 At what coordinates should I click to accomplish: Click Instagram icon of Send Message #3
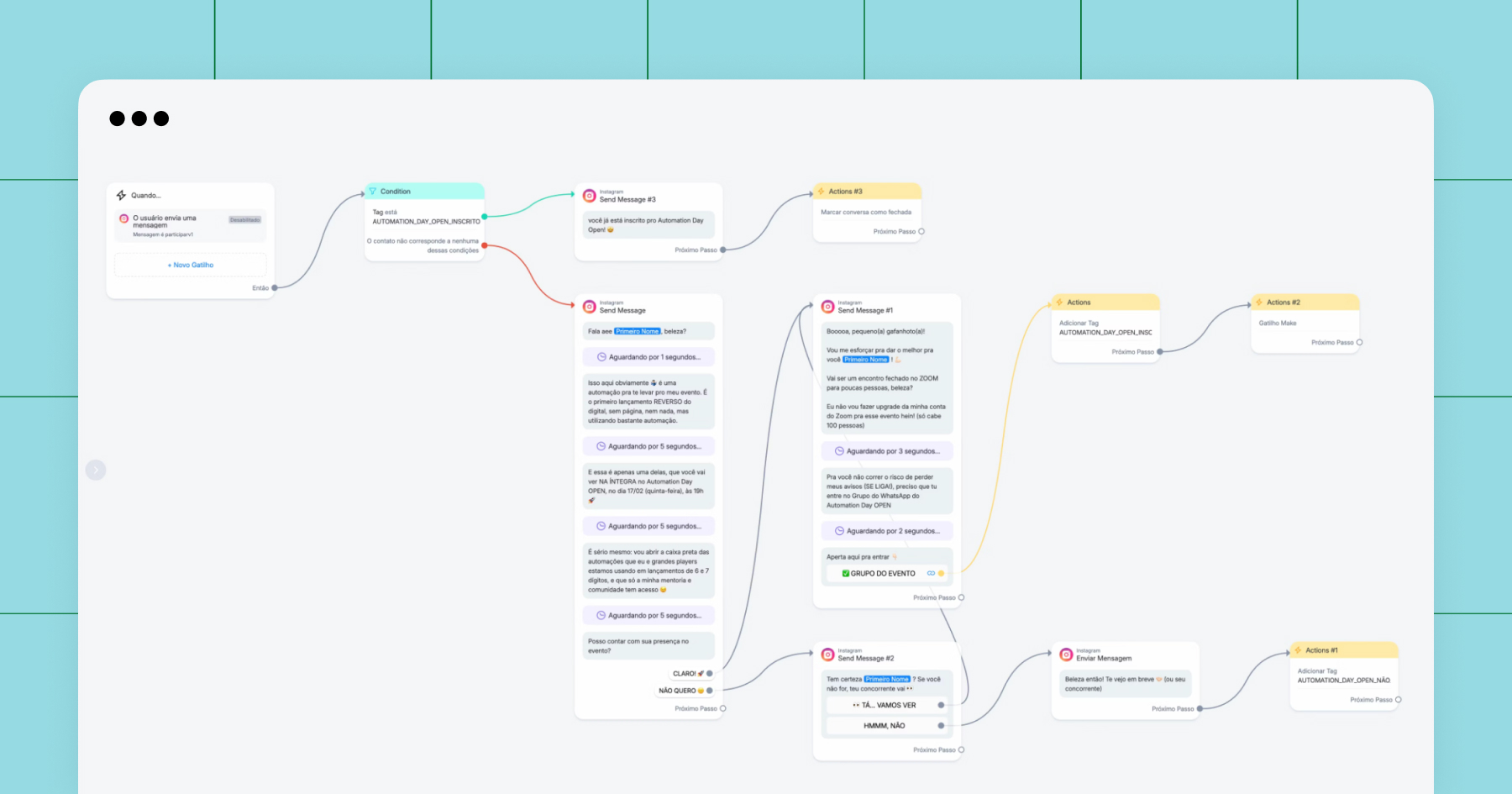pyautogui.click(x=590, y=196)
